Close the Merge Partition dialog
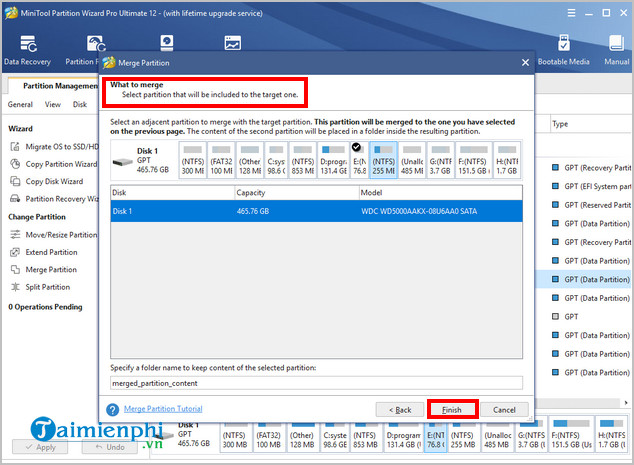Image resolution: width=634 pixels, height=465 pixels. click(525, 62)
